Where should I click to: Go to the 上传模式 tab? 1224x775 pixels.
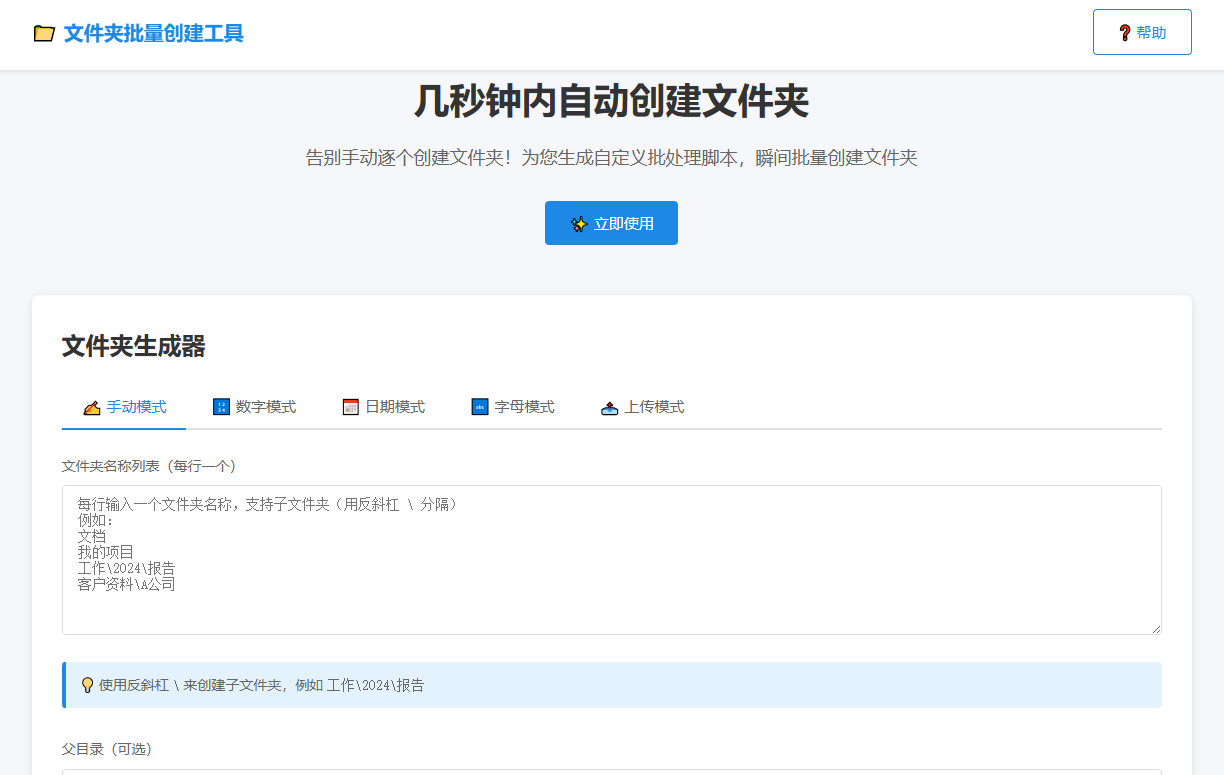[654, 407]
